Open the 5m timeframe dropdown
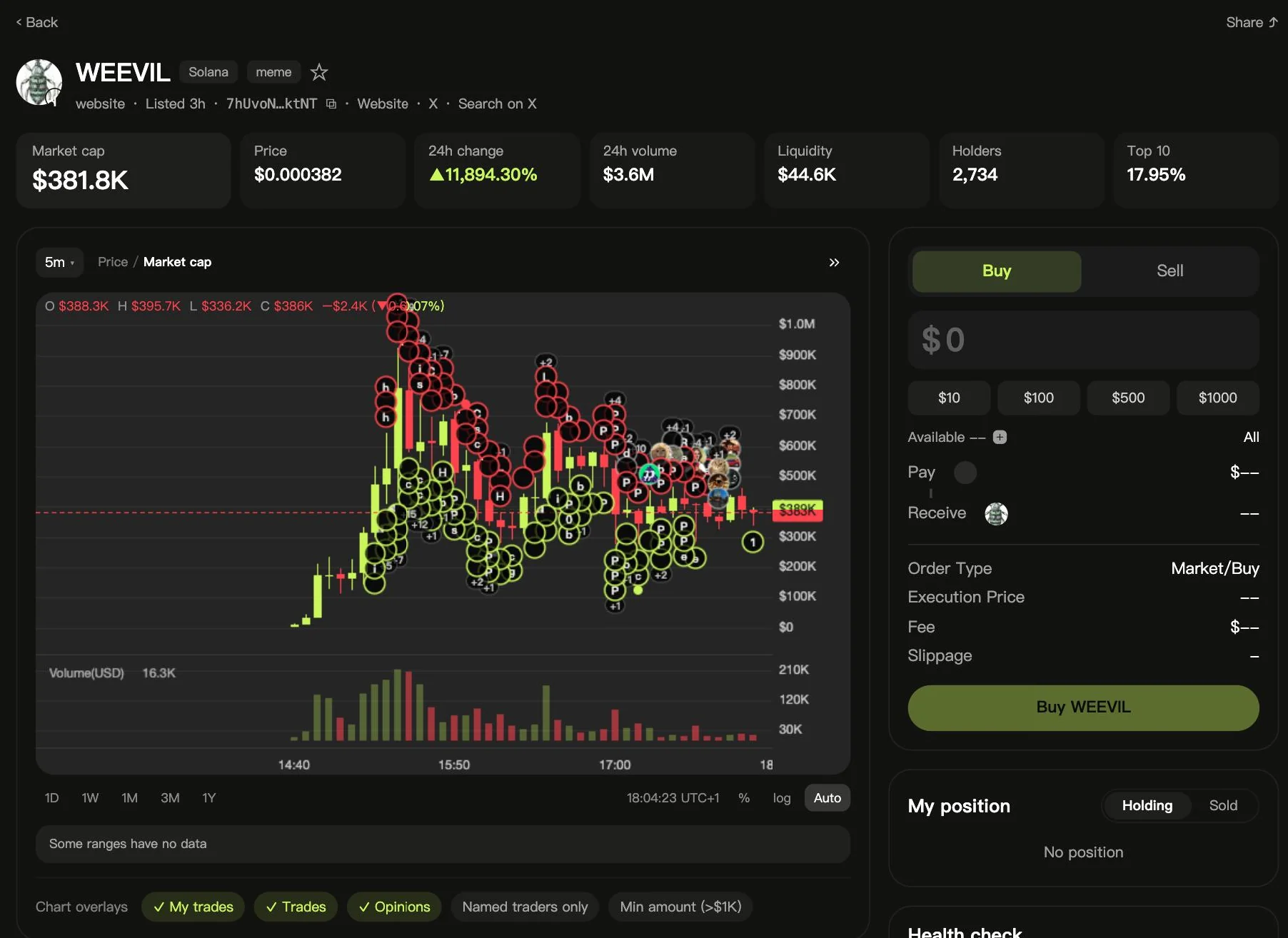Image resolution: width=1288 pixels, height=938 pixels. coord(59,263)
